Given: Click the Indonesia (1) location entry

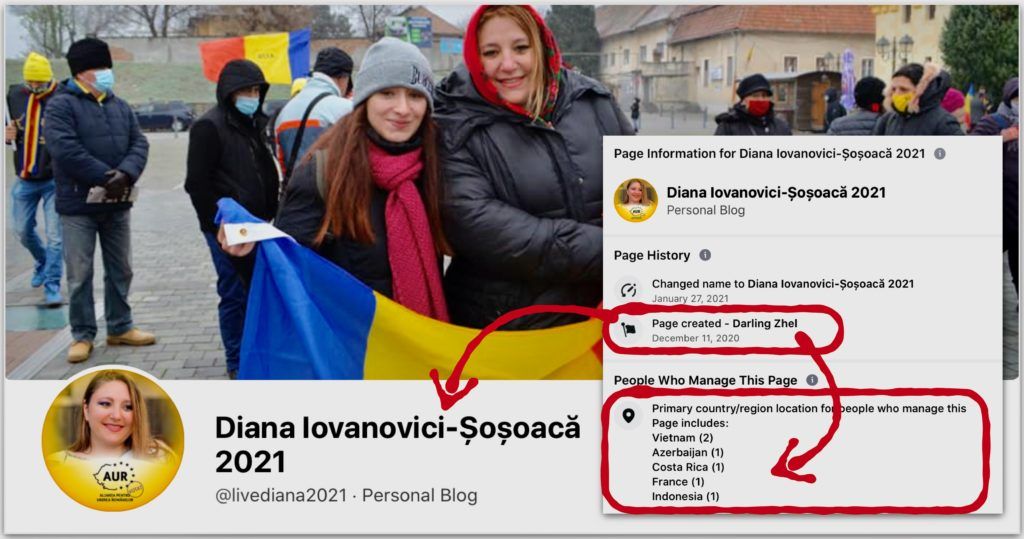Looking at the screenshot, I should click(x=686, y=496).
